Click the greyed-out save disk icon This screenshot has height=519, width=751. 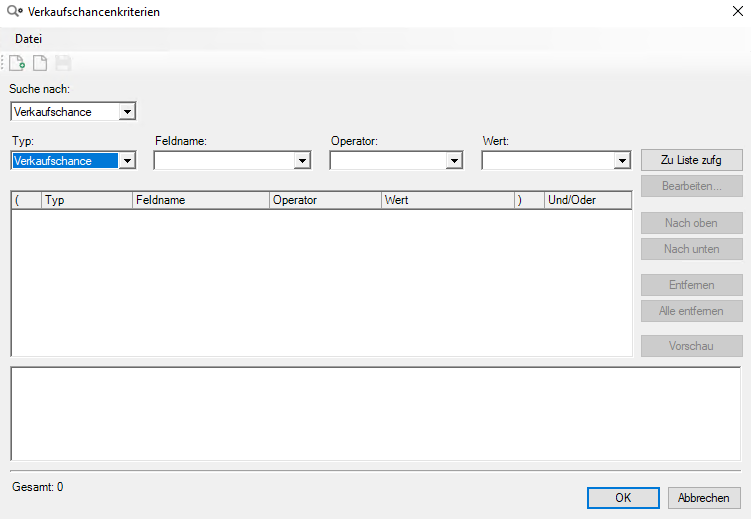point(63,63)
